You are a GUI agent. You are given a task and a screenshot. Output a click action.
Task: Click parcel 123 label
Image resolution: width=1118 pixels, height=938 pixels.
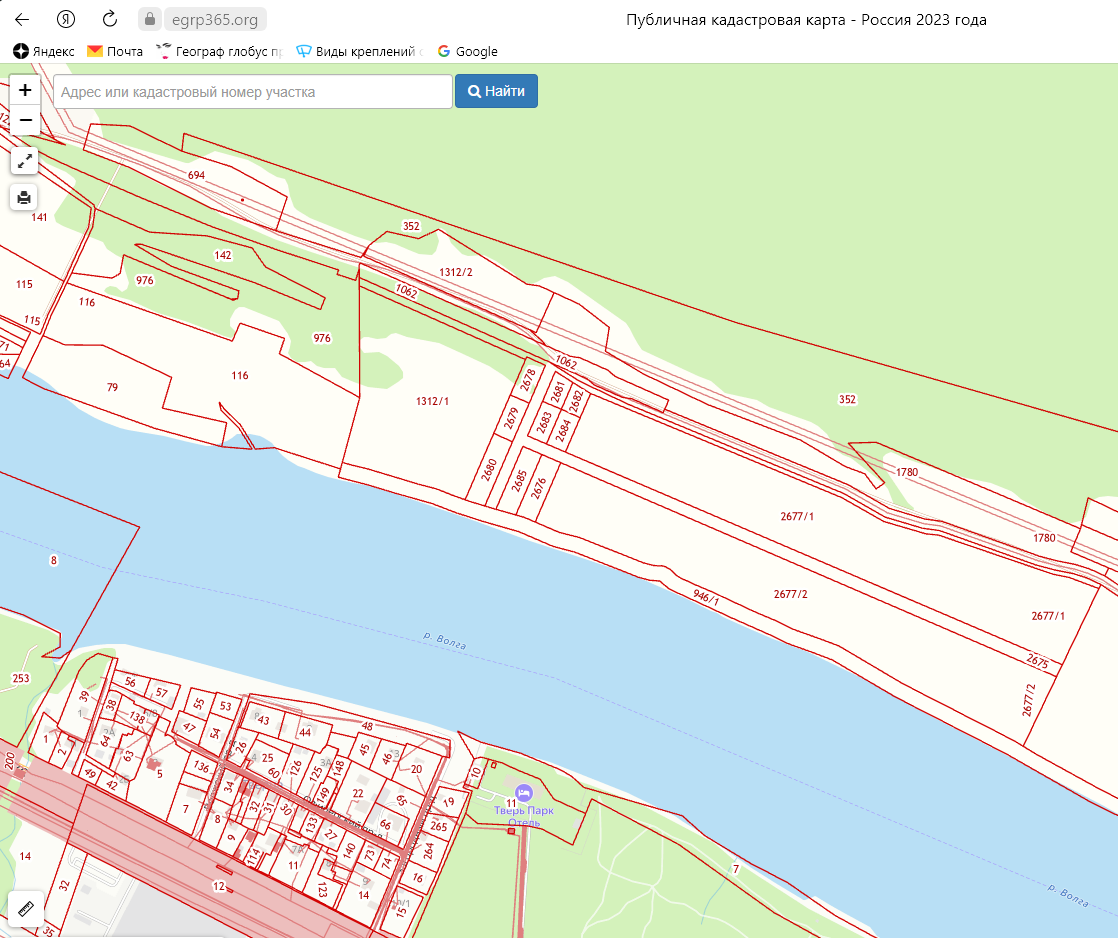[322, 890]
